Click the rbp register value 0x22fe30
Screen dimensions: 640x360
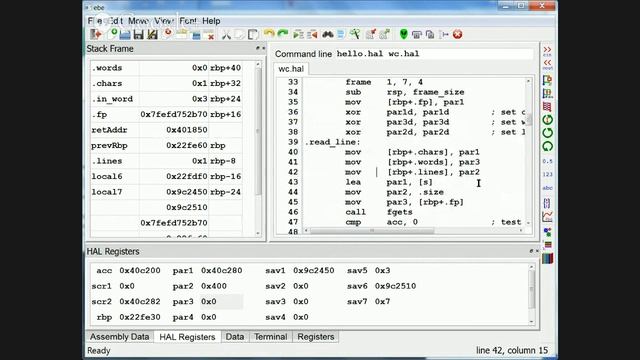(x=140, y=317)
